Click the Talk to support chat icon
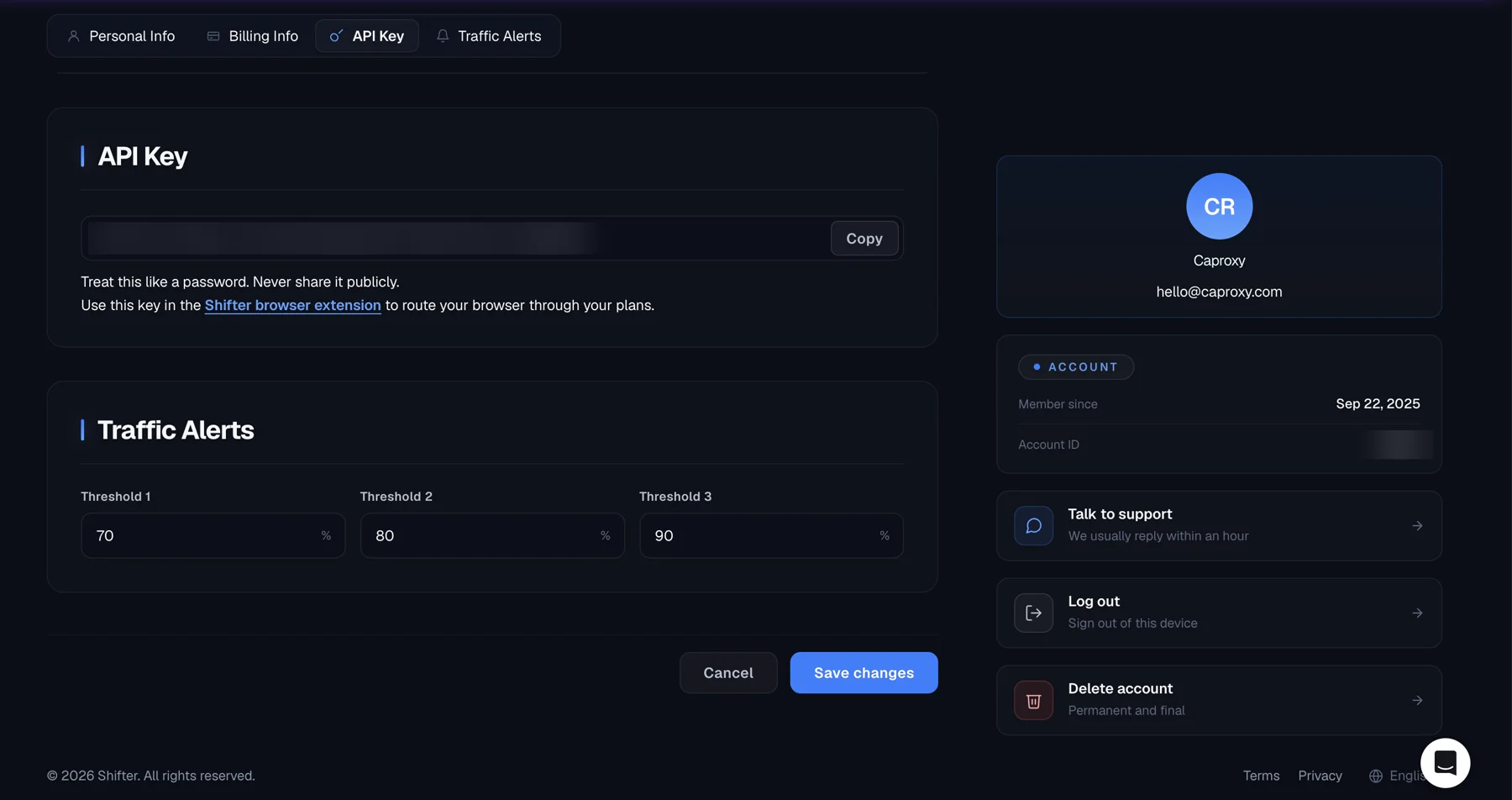The image size is (1512, 800). 1033,526
